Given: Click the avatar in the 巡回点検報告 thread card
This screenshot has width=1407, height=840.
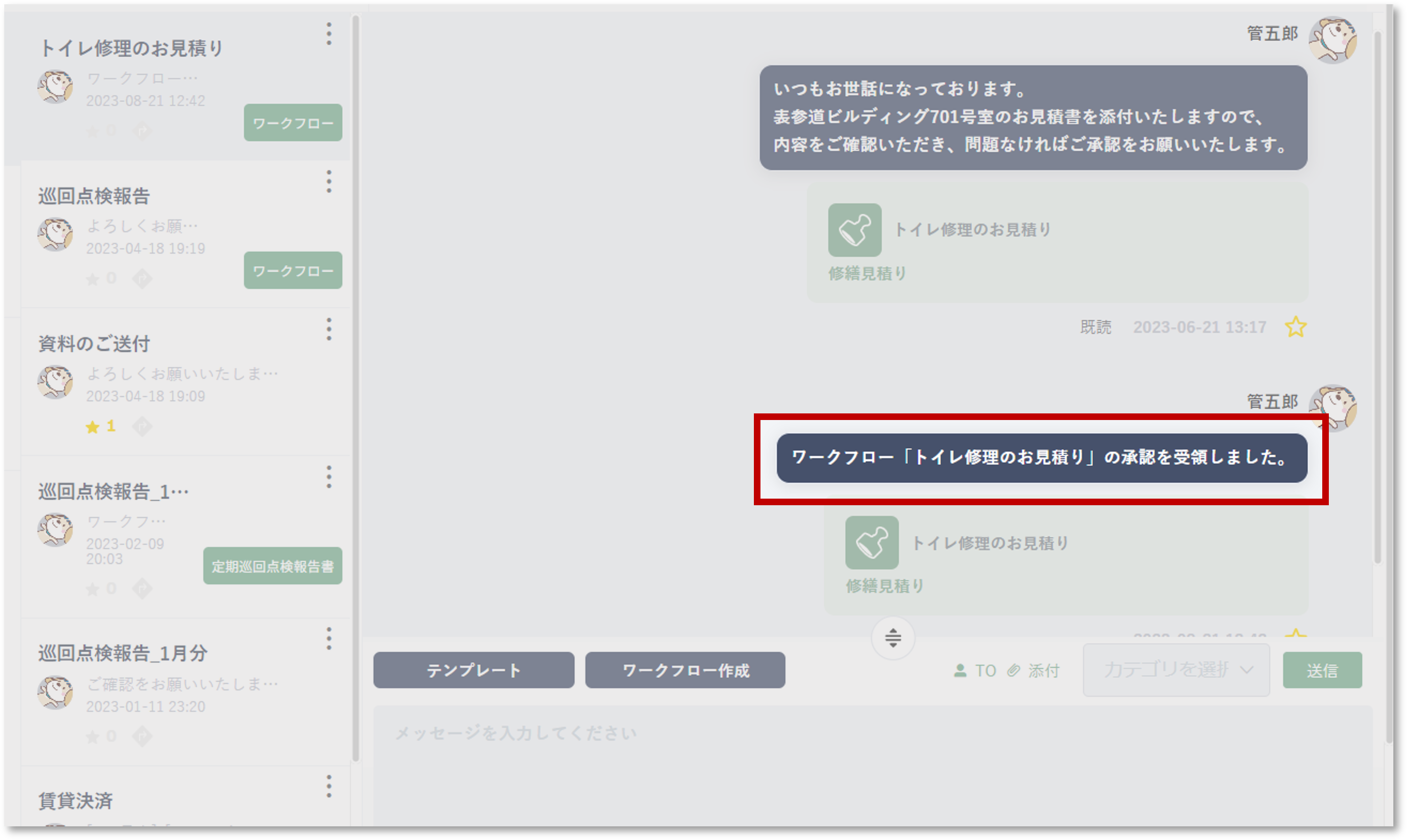Looking at the screenshot, I should click(55, 235).
